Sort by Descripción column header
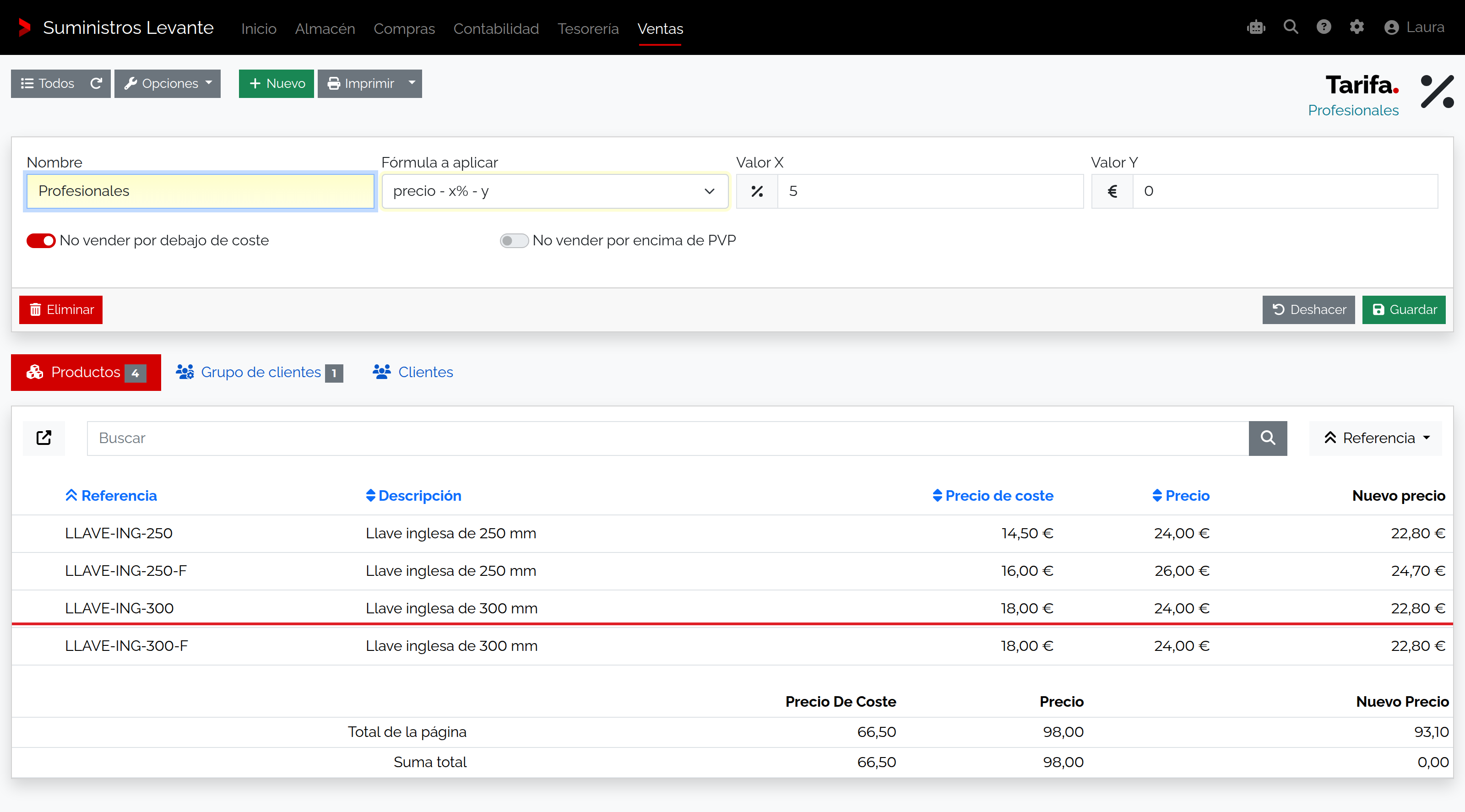 [x=413, y=496]
